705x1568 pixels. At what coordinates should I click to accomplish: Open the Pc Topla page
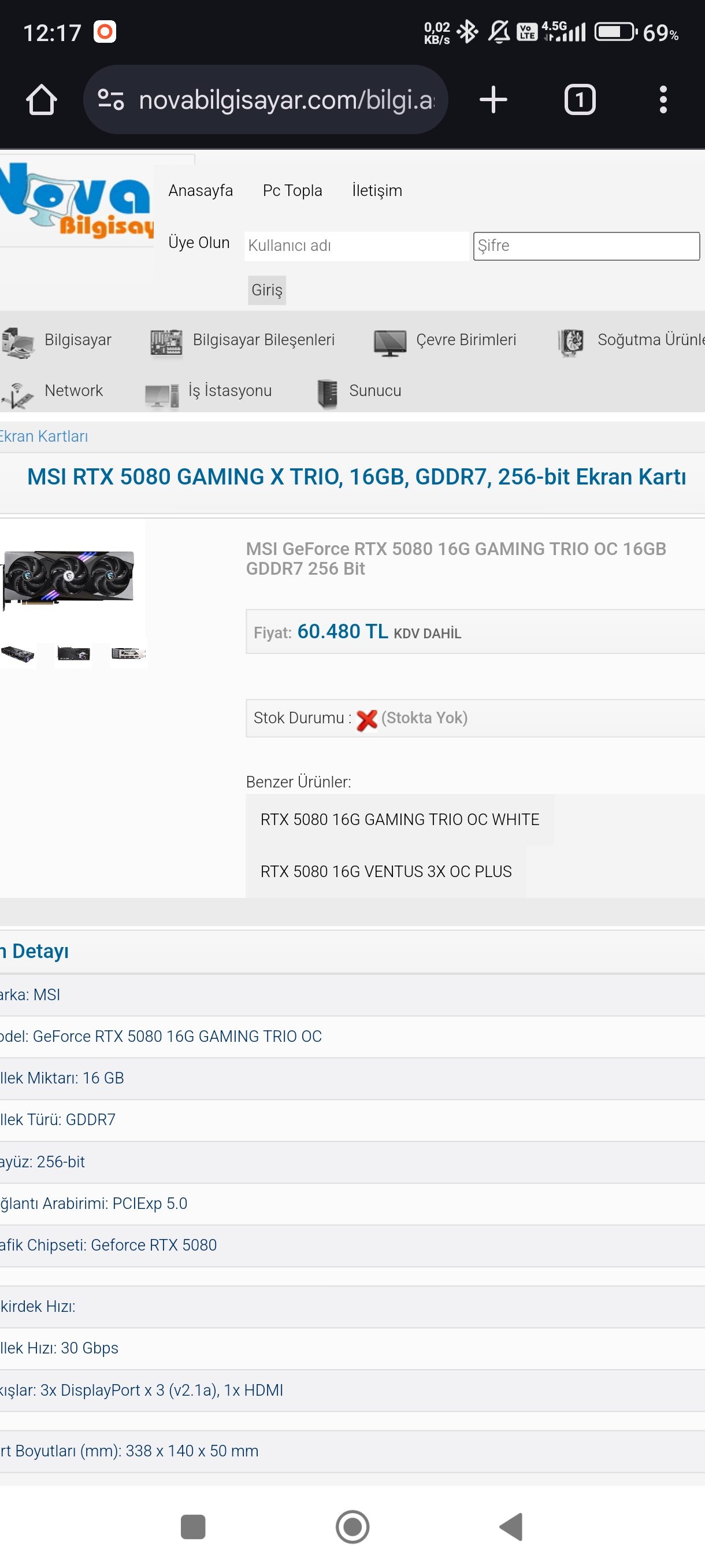(x=292, y=191)
